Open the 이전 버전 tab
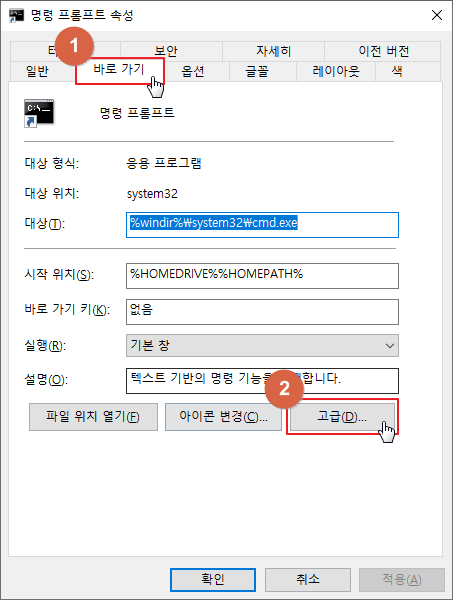Image resolution: width=453 pixels, height=600 pixels. [383, 51]
